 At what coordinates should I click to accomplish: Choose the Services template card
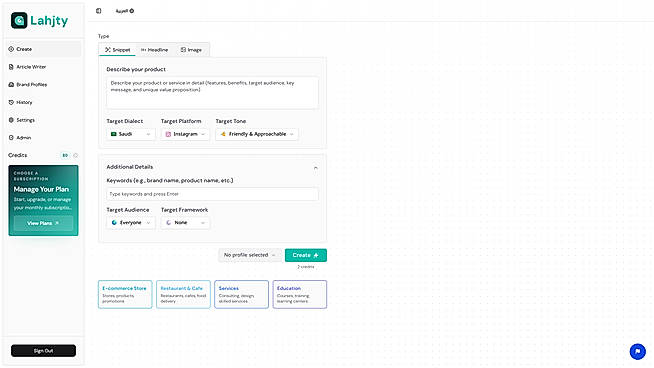click(241, 295)
